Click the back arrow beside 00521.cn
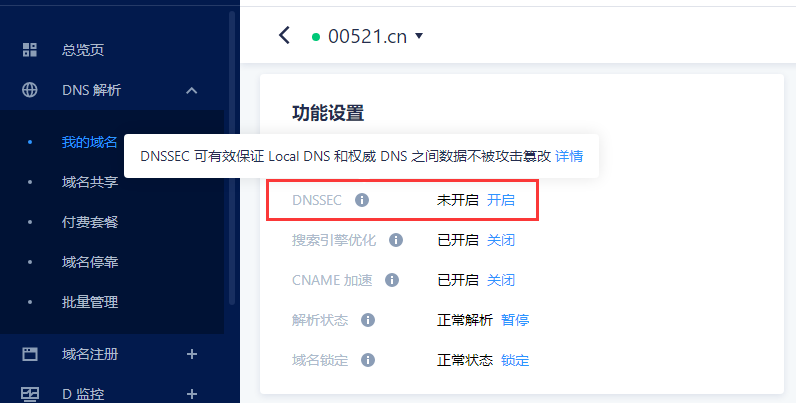Viewport: 796px width, 403px height. coord(284,36)
